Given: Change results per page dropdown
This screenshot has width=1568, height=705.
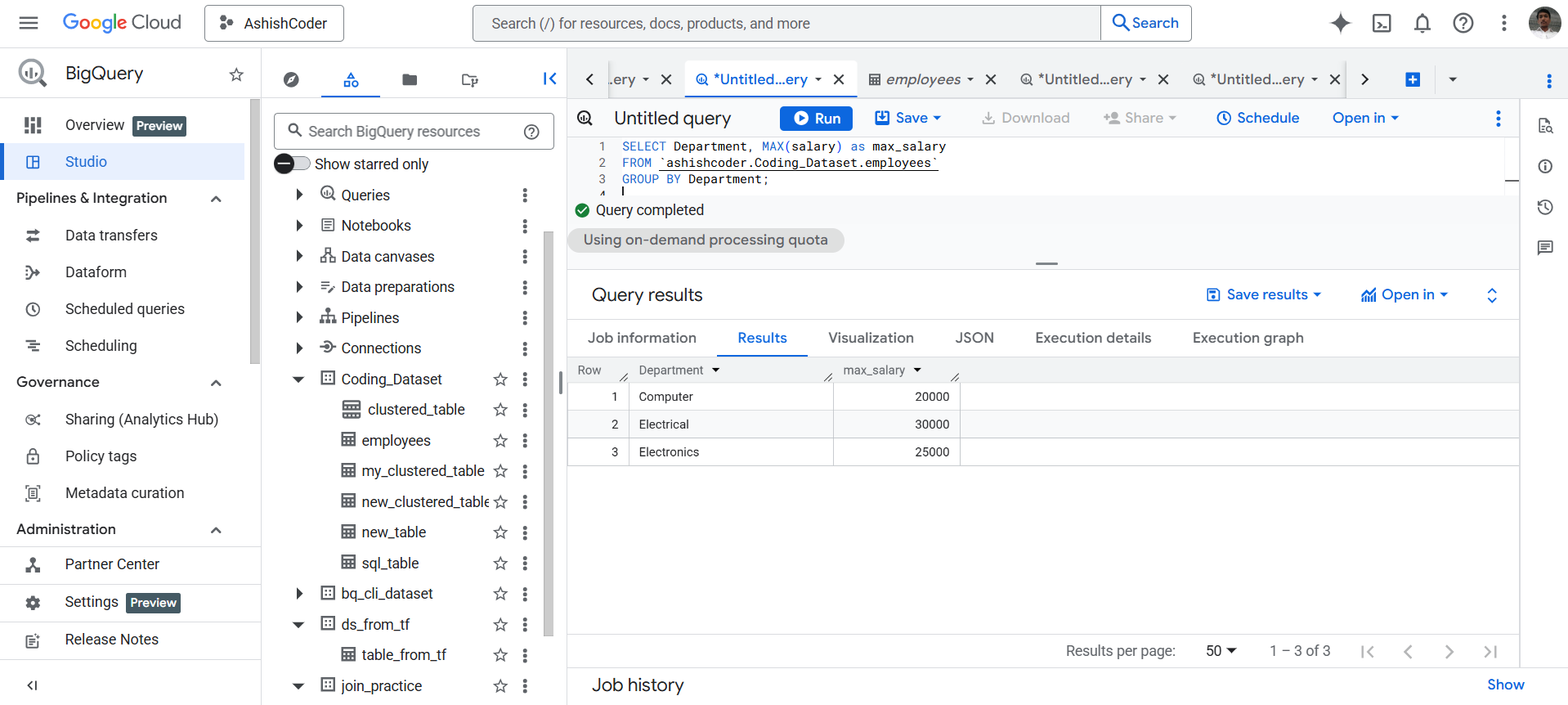Looking at the screenshot, I should click(1221, 651).
